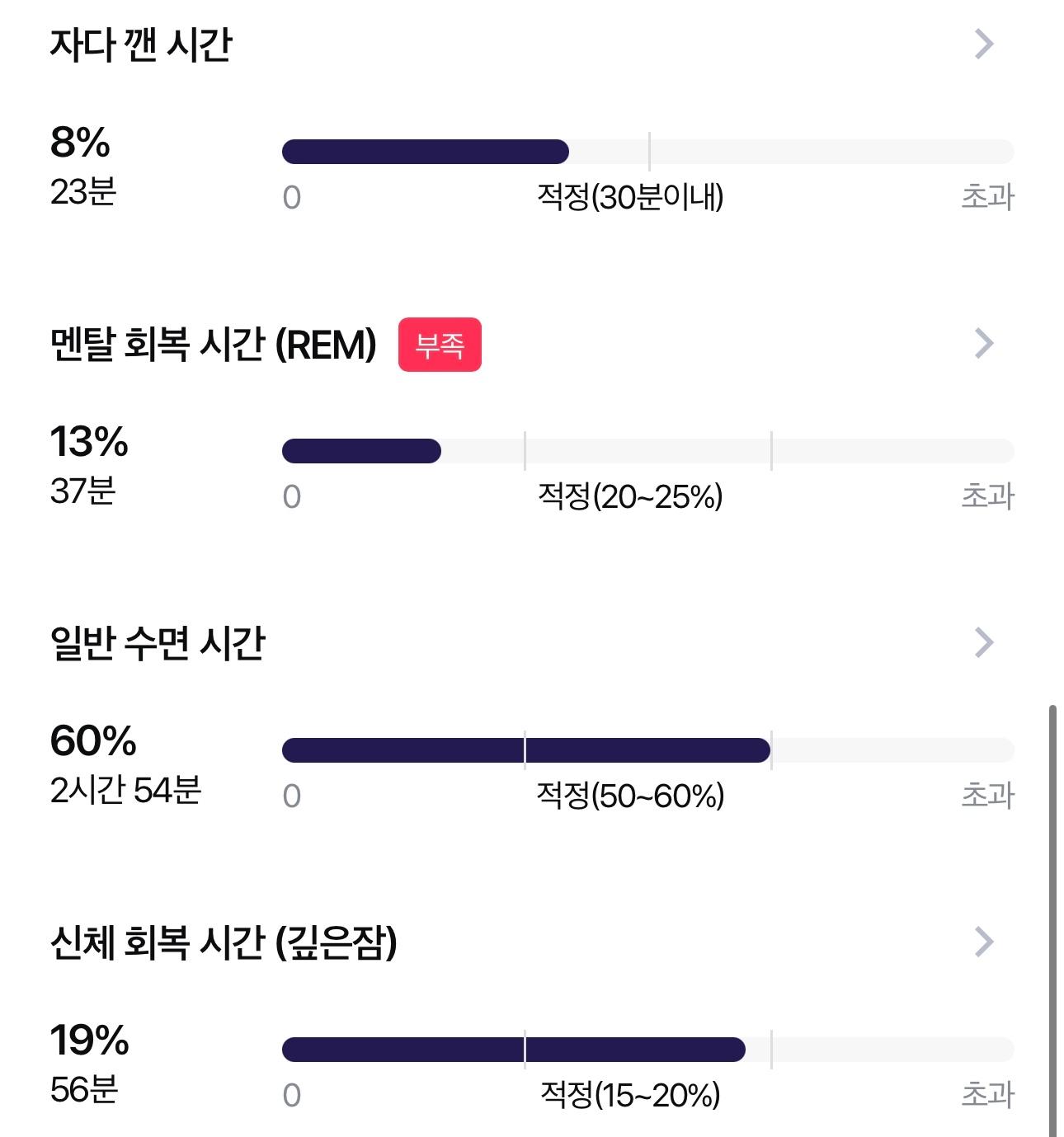The width and height of the screenshot is (1064, 1137).
Task: Click the 60% light sleep progress bar
Action: coord(647,750)
